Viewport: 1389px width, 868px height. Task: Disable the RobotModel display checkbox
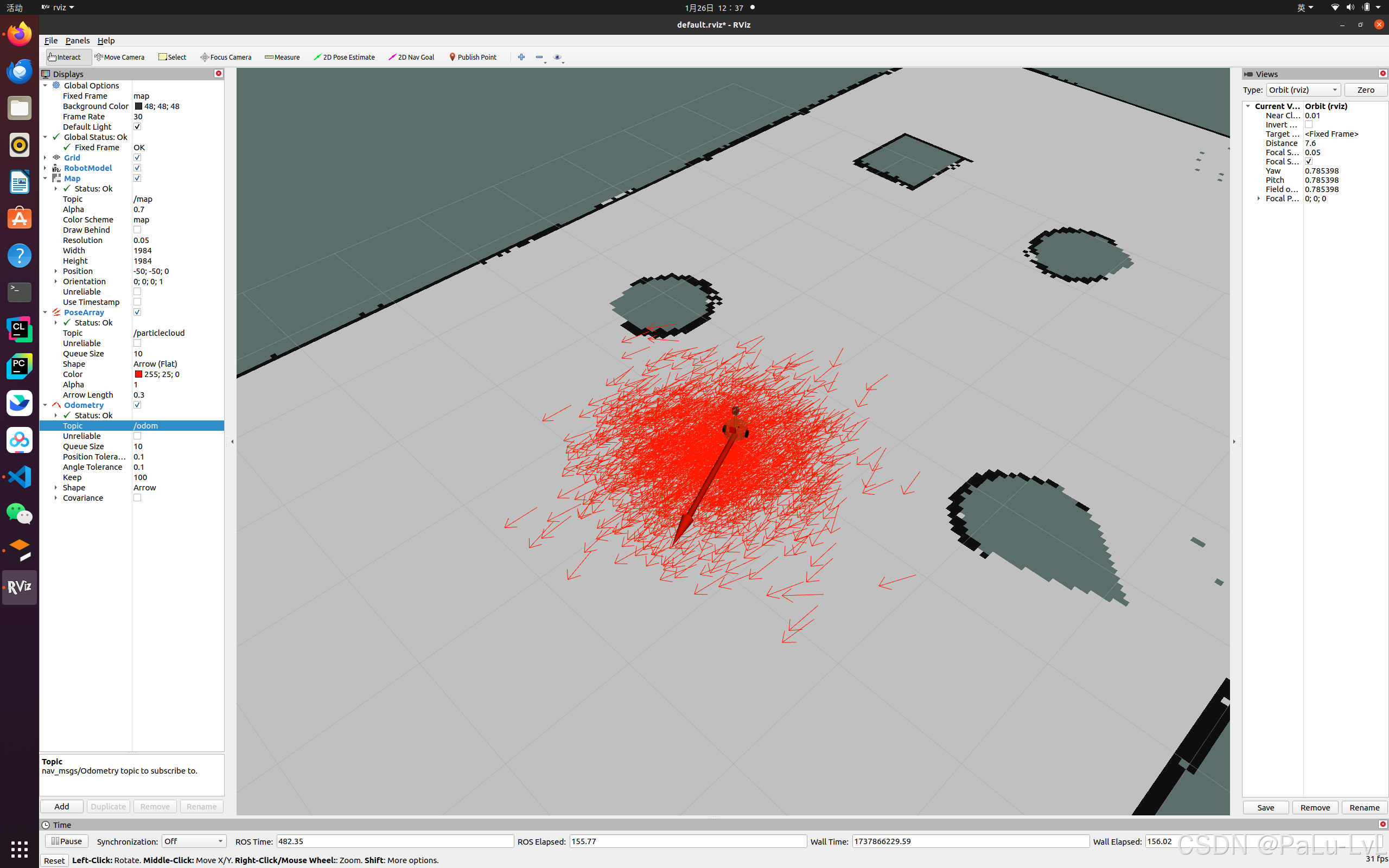click(137, 168)
